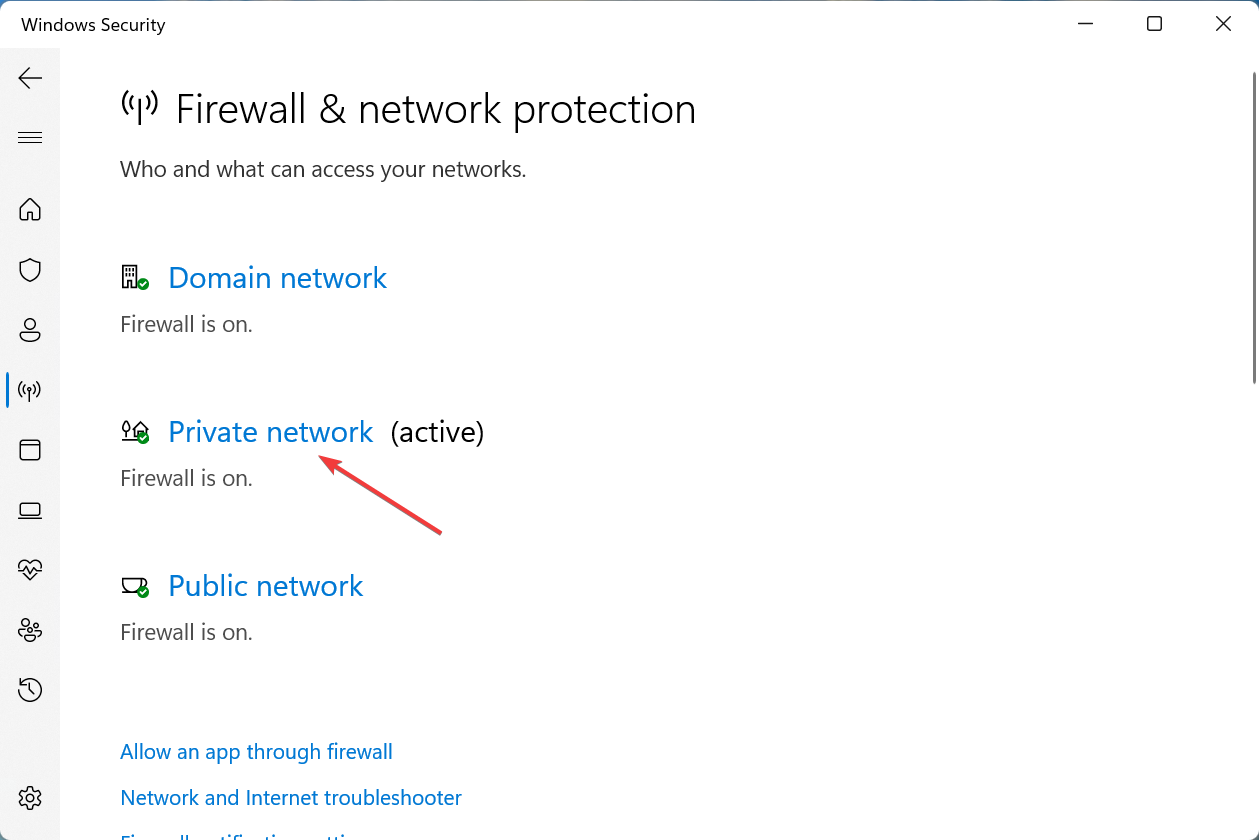Open Public network settings link
The width and height of the screenshot is (1259, 840).
(265, 586)
